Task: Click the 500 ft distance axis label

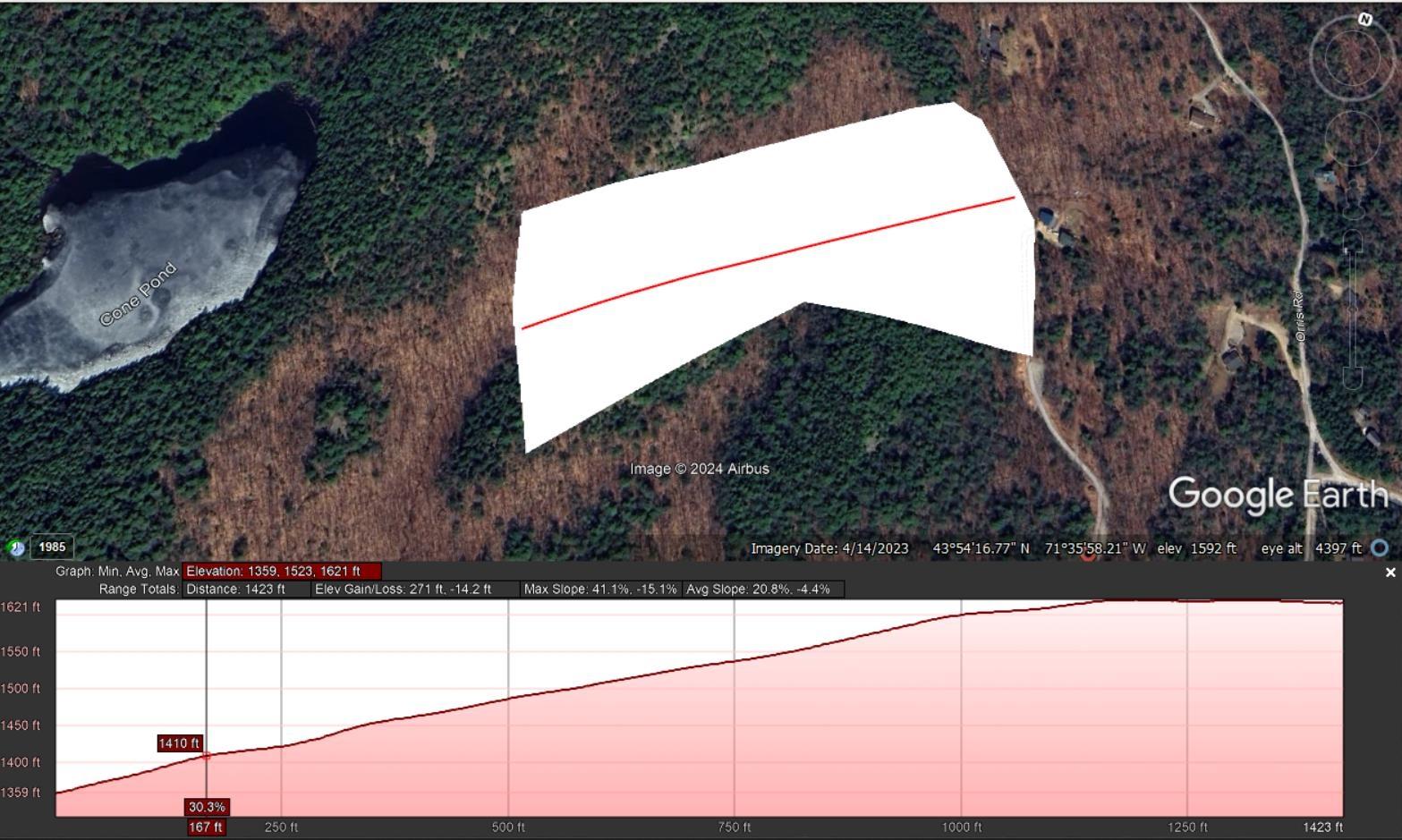Action: point(508,827)
